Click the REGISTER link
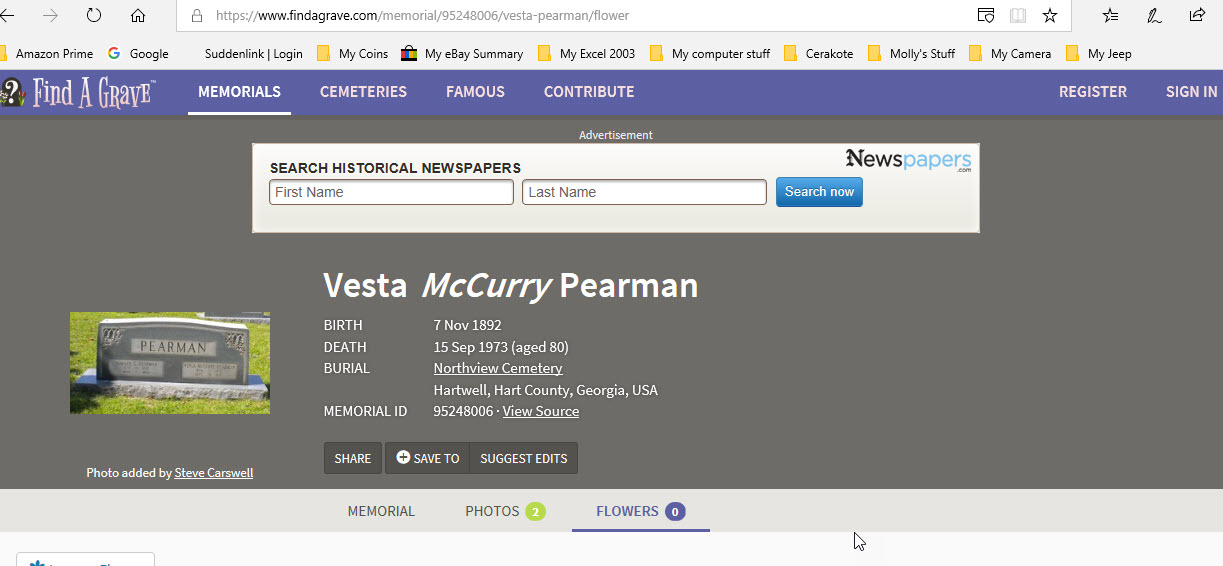This screenshot has width=1223, height=566. [x=1093, y=92]
